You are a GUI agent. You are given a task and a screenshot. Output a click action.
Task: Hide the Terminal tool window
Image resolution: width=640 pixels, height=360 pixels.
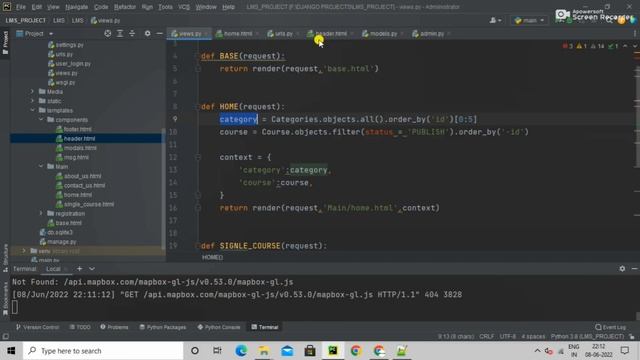(x=634, y=269)
